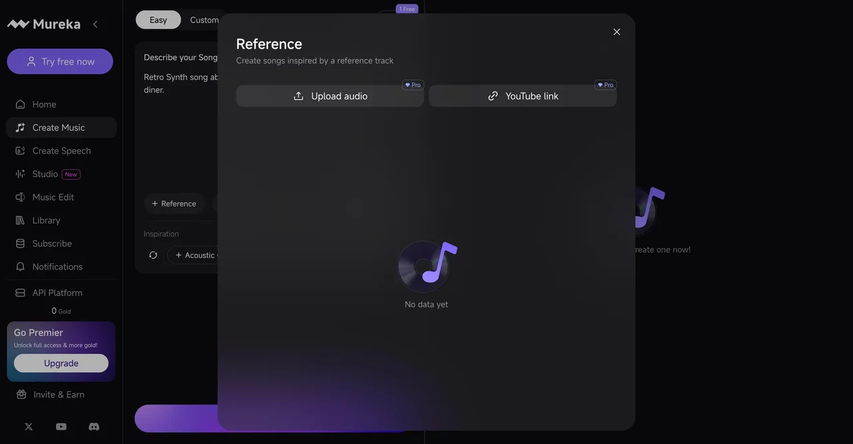Refresh the inspiration suggestions icon
Image resolution: width=853 pixels, height=444 pixels.
153,255
